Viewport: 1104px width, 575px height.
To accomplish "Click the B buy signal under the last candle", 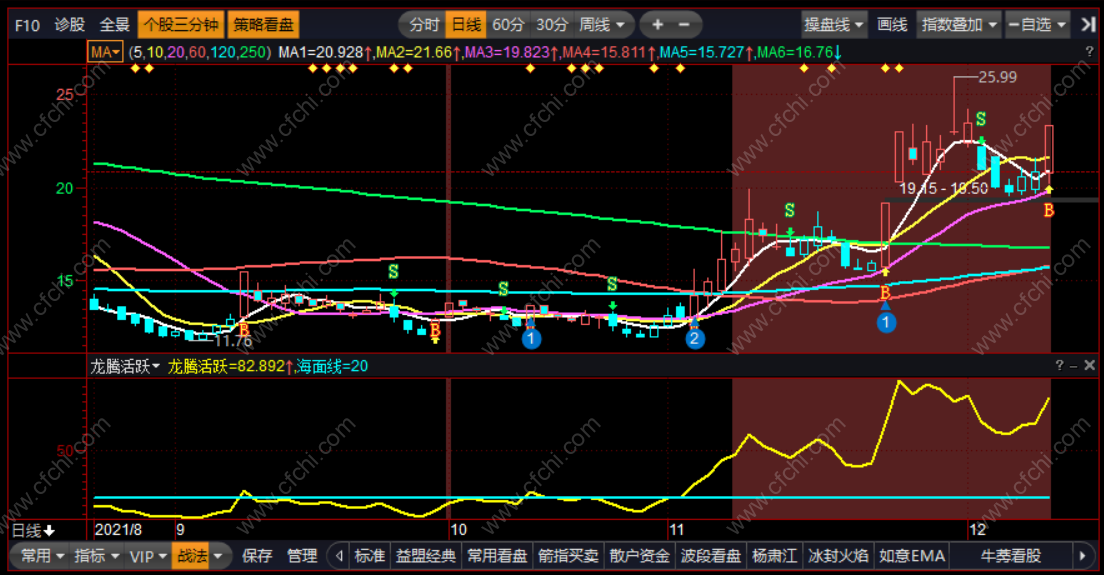I will pyautogui.click(x=1049, y=210).
